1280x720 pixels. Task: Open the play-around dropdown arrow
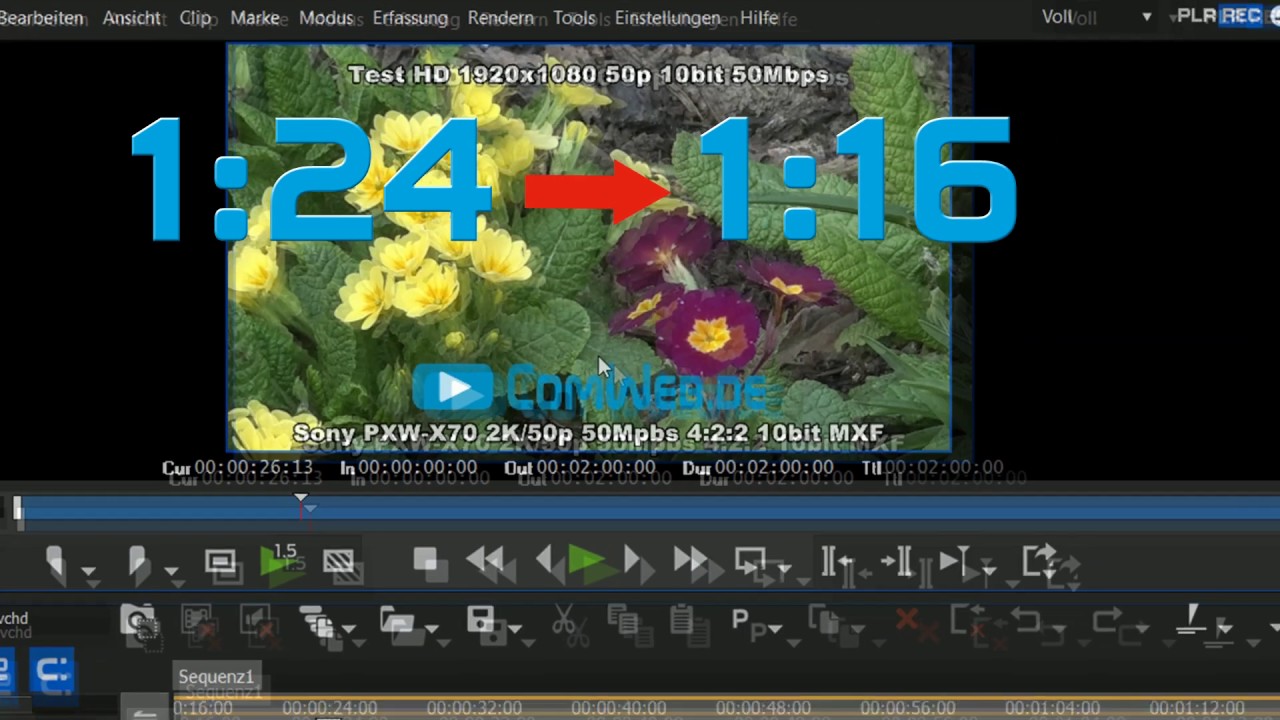(x=988, y=570)
